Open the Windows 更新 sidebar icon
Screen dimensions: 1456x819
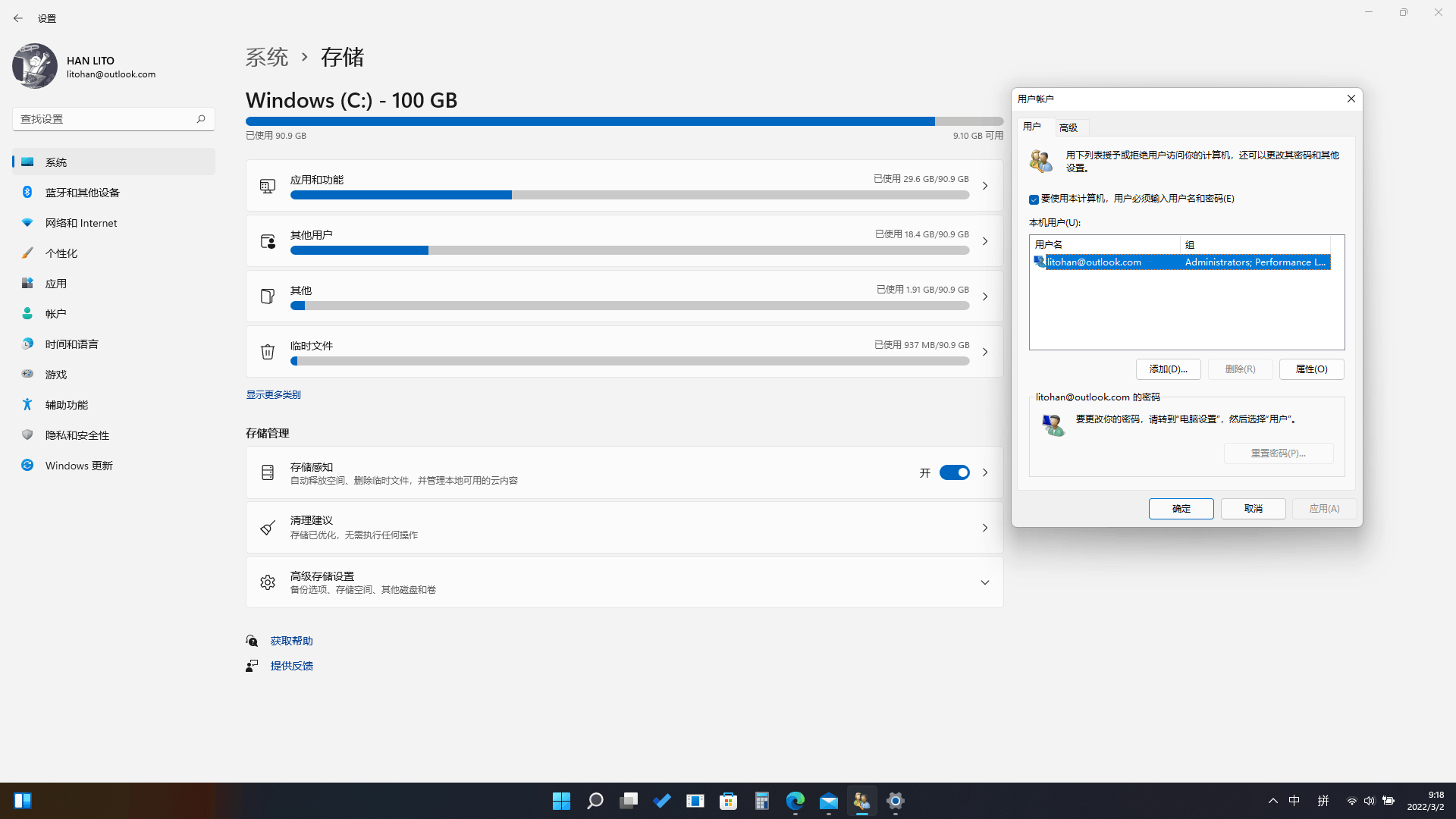coord(27,465)
